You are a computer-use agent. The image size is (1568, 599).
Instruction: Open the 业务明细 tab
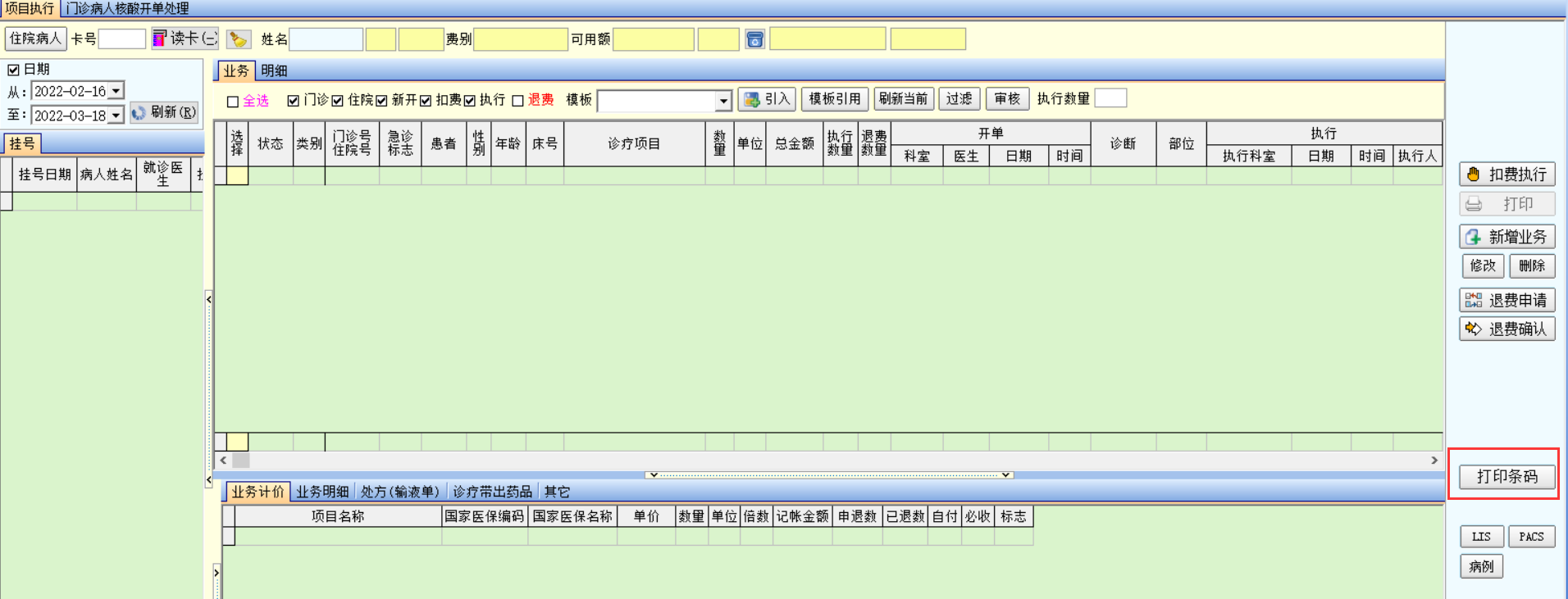click(322, 492)
